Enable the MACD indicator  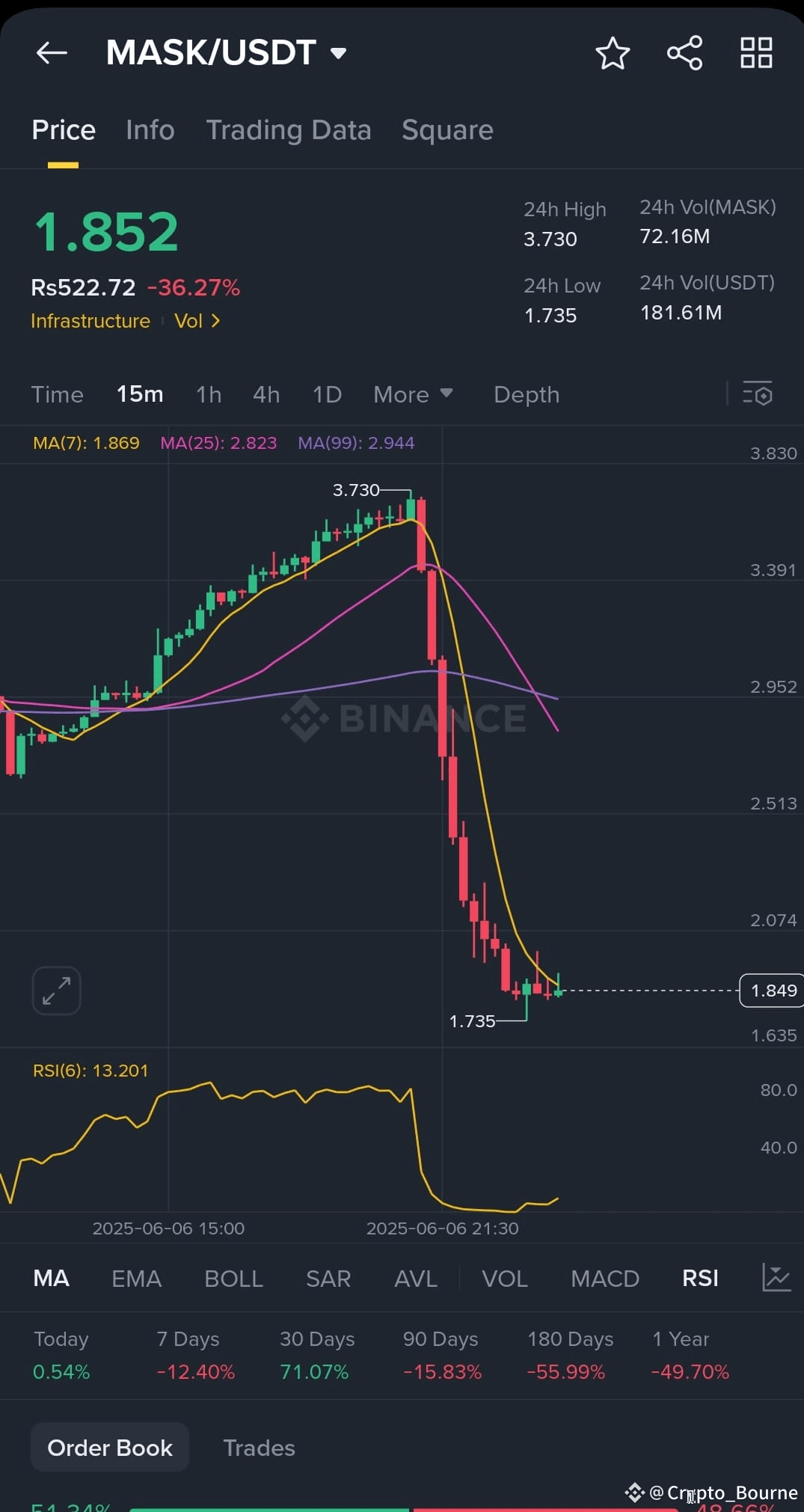(x=604, y=1279)
